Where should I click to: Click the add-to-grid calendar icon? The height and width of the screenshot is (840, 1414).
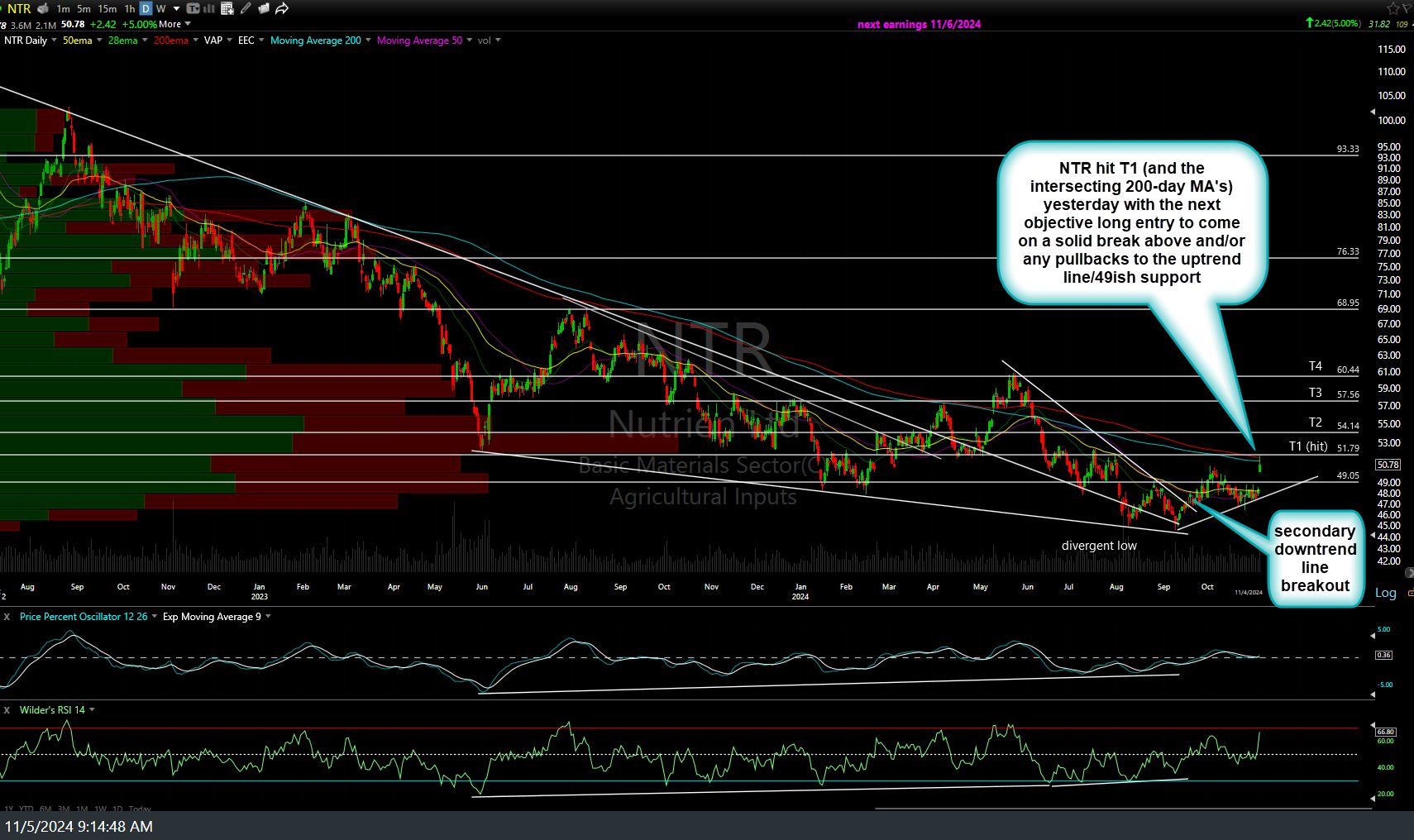[x=227, y=9]
